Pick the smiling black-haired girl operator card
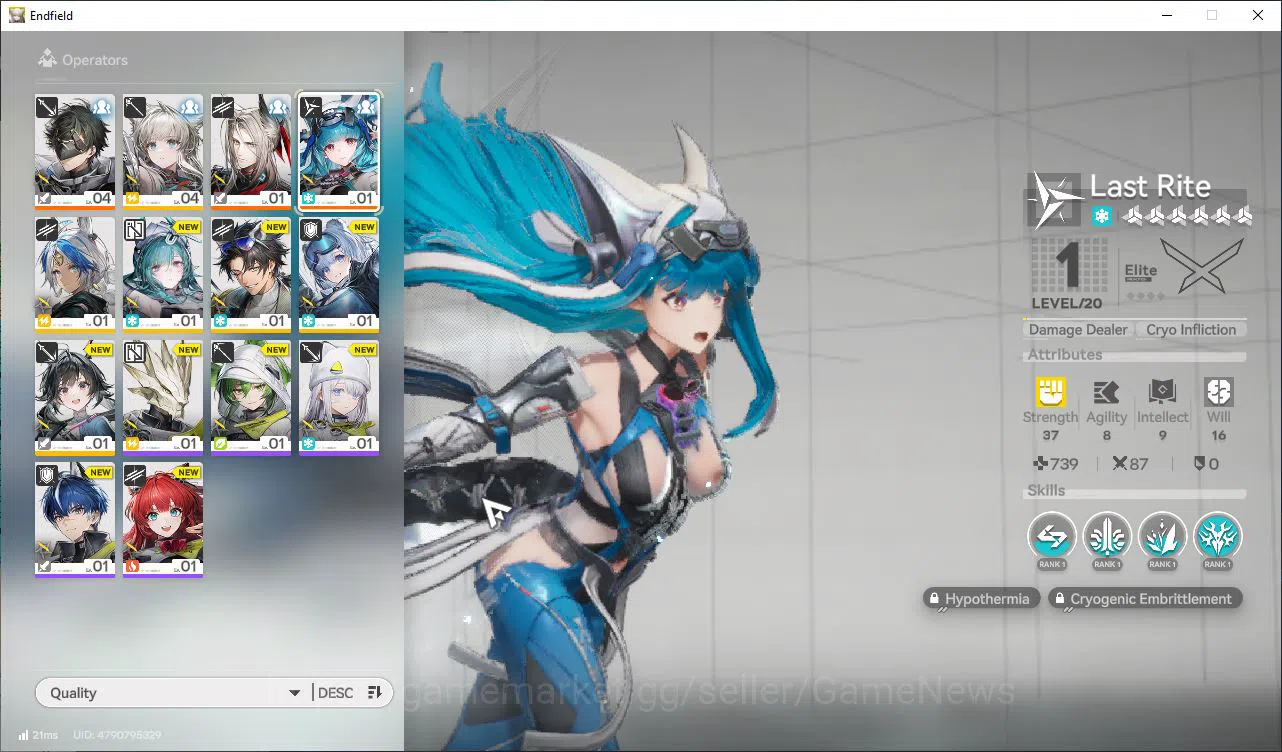The image size is (1282, 752). (x=75, y=398)
